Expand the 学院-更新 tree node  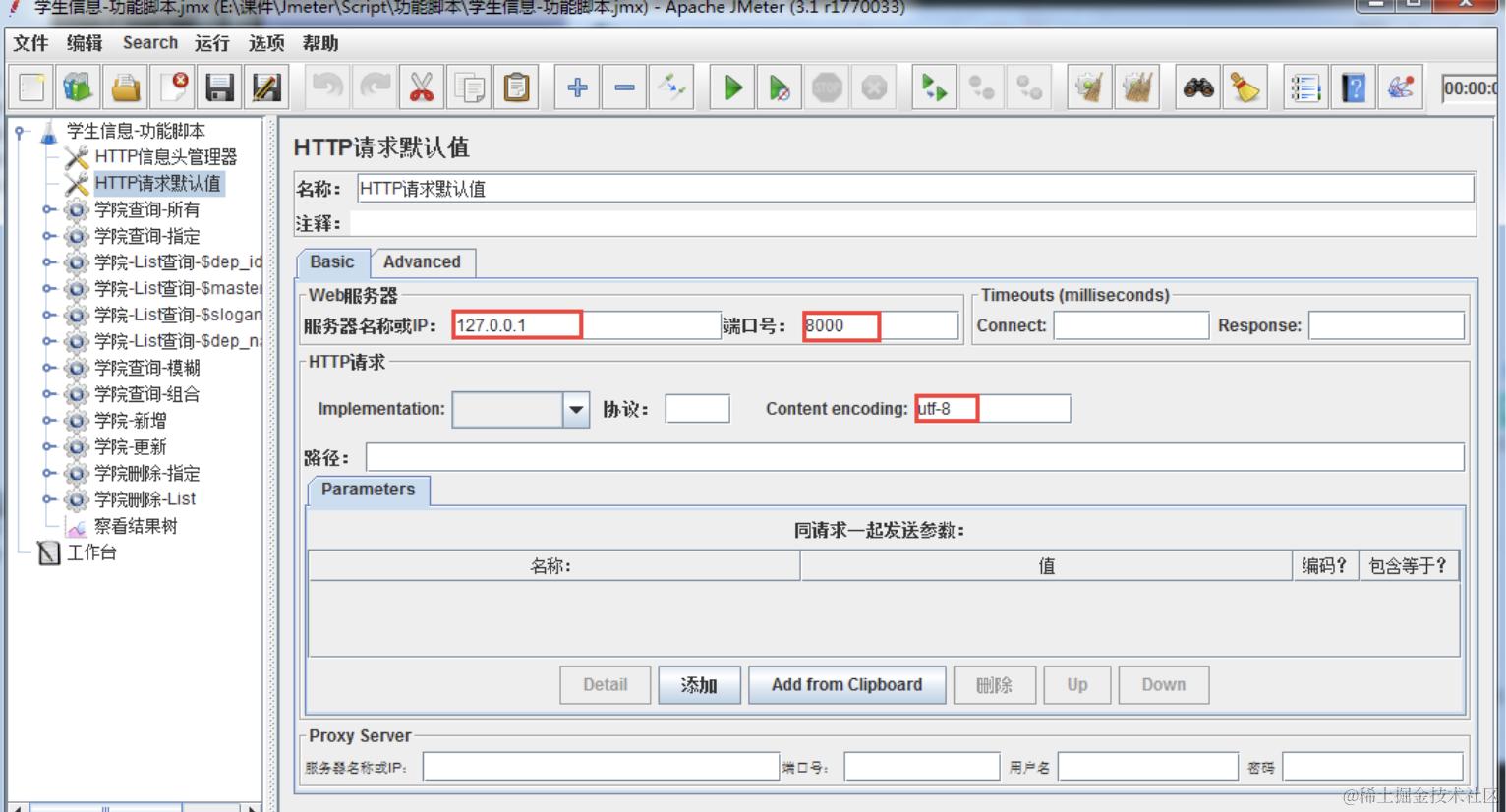48,446
